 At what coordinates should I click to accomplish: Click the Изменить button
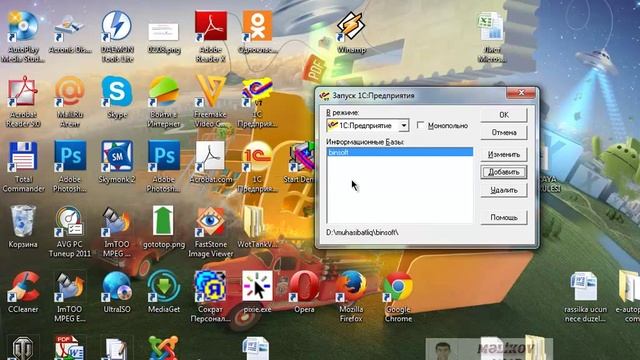tap(504, 155)
